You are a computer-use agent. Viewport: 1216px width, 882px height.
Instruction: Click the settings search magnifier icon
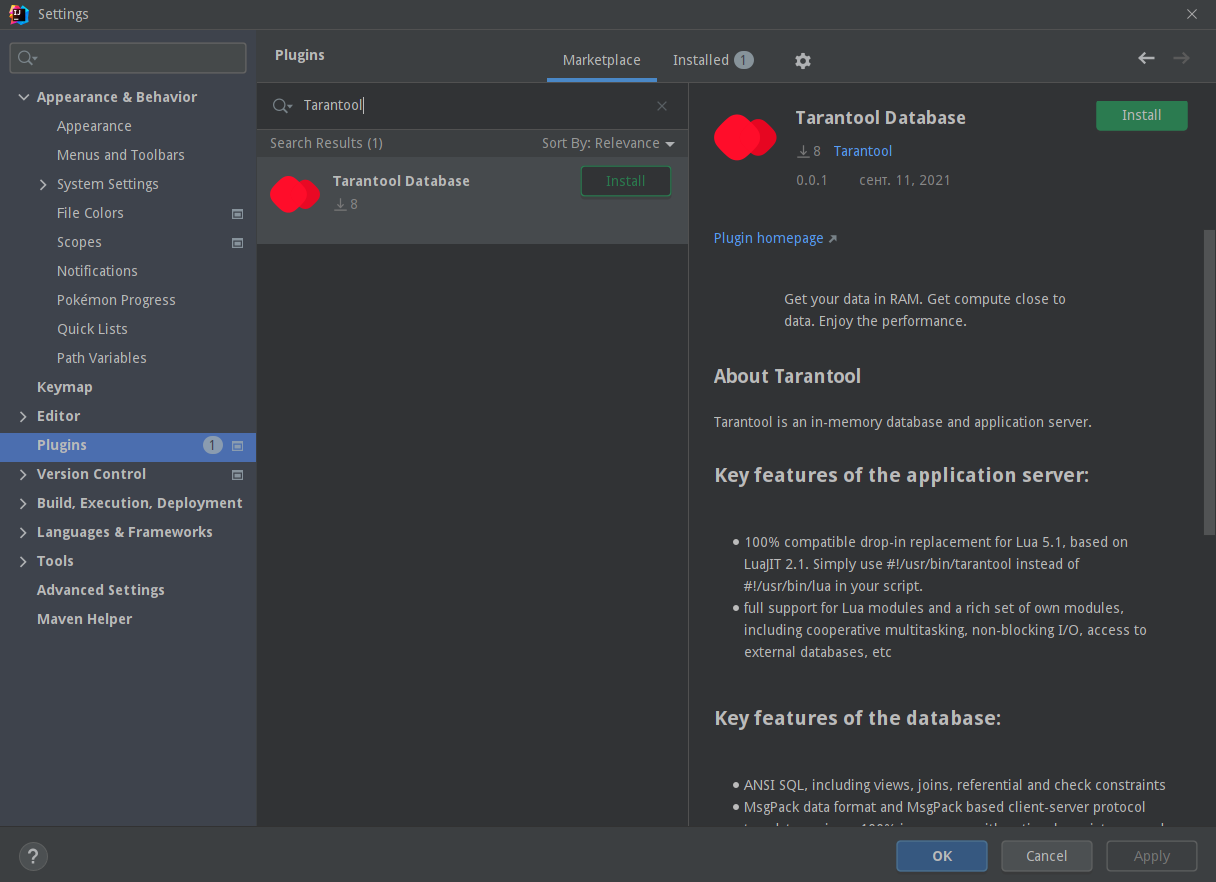tap(28, 58)
